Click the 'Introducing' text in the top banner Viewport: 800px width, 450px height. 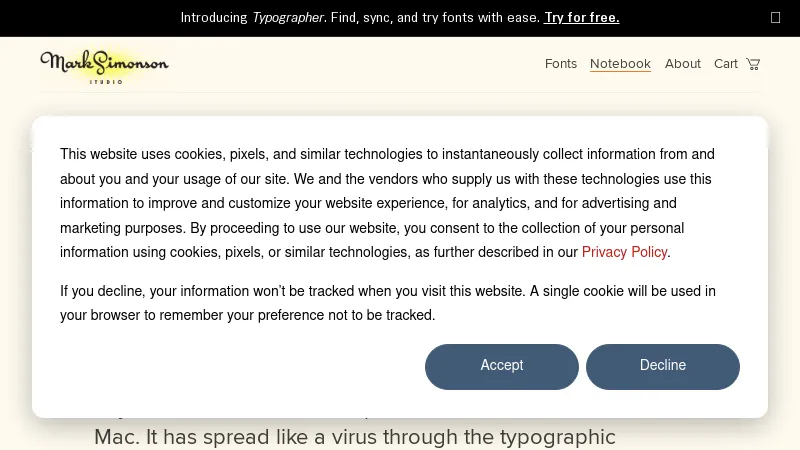tap(214, 17)
